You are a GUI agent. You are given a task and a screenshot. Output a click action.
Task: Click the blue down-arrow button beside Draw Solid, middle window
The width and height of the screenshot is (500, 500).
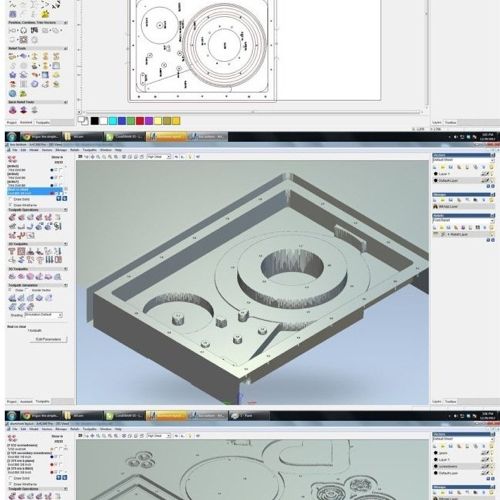click(65, 199)
